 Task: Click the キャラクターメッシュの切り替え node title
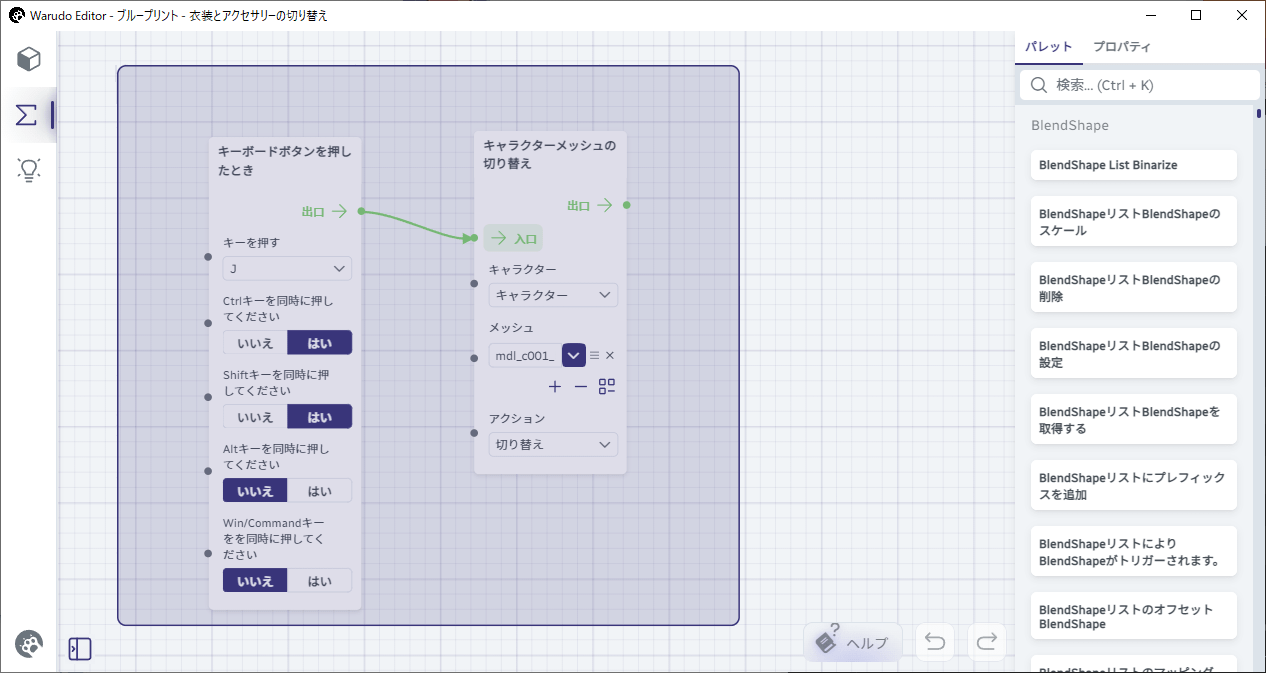point(550,154)
